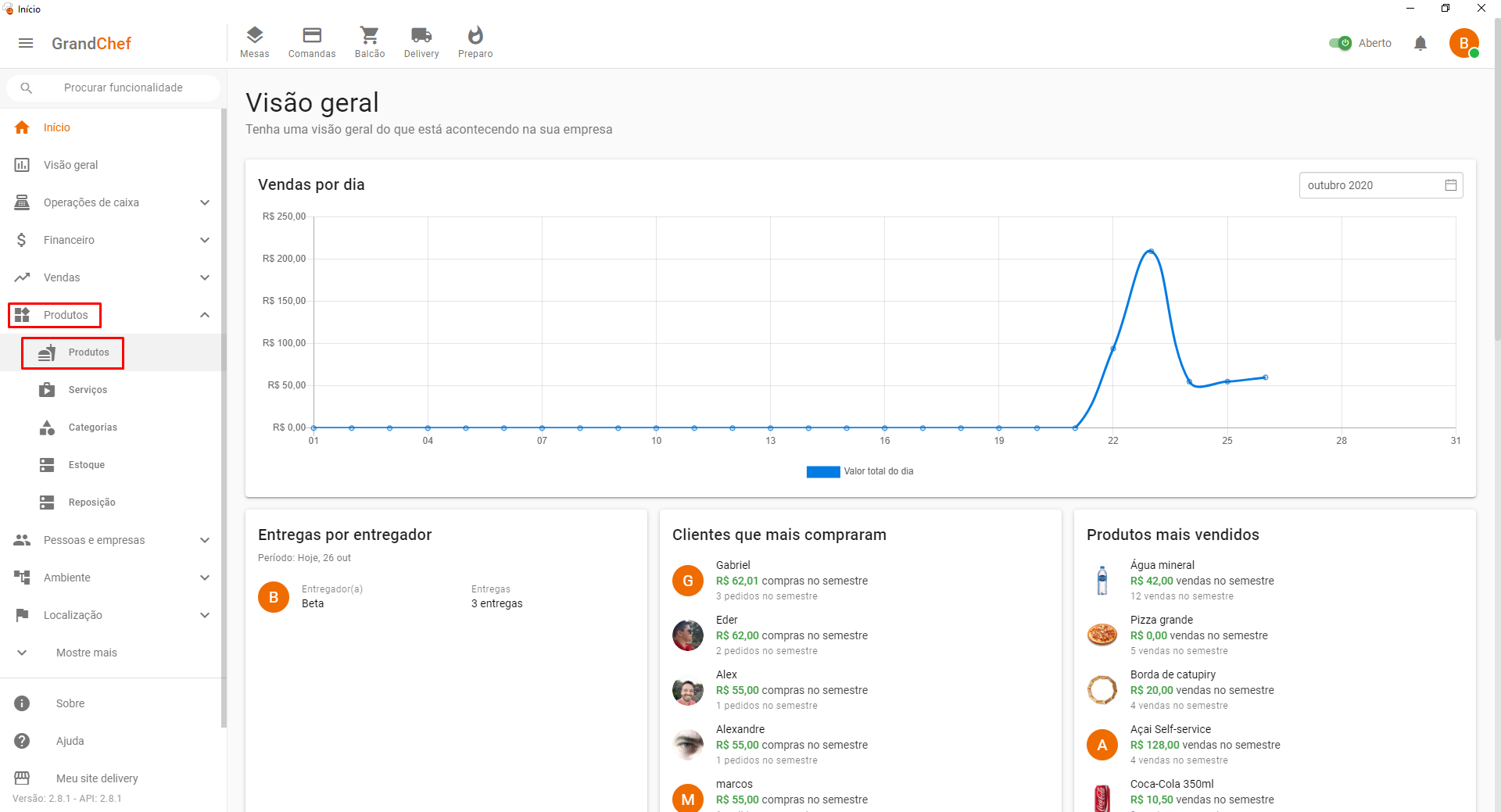Click the Procurar funcionalidade search field
This screenshot has width=1501, height=812.
pos(123,88)
